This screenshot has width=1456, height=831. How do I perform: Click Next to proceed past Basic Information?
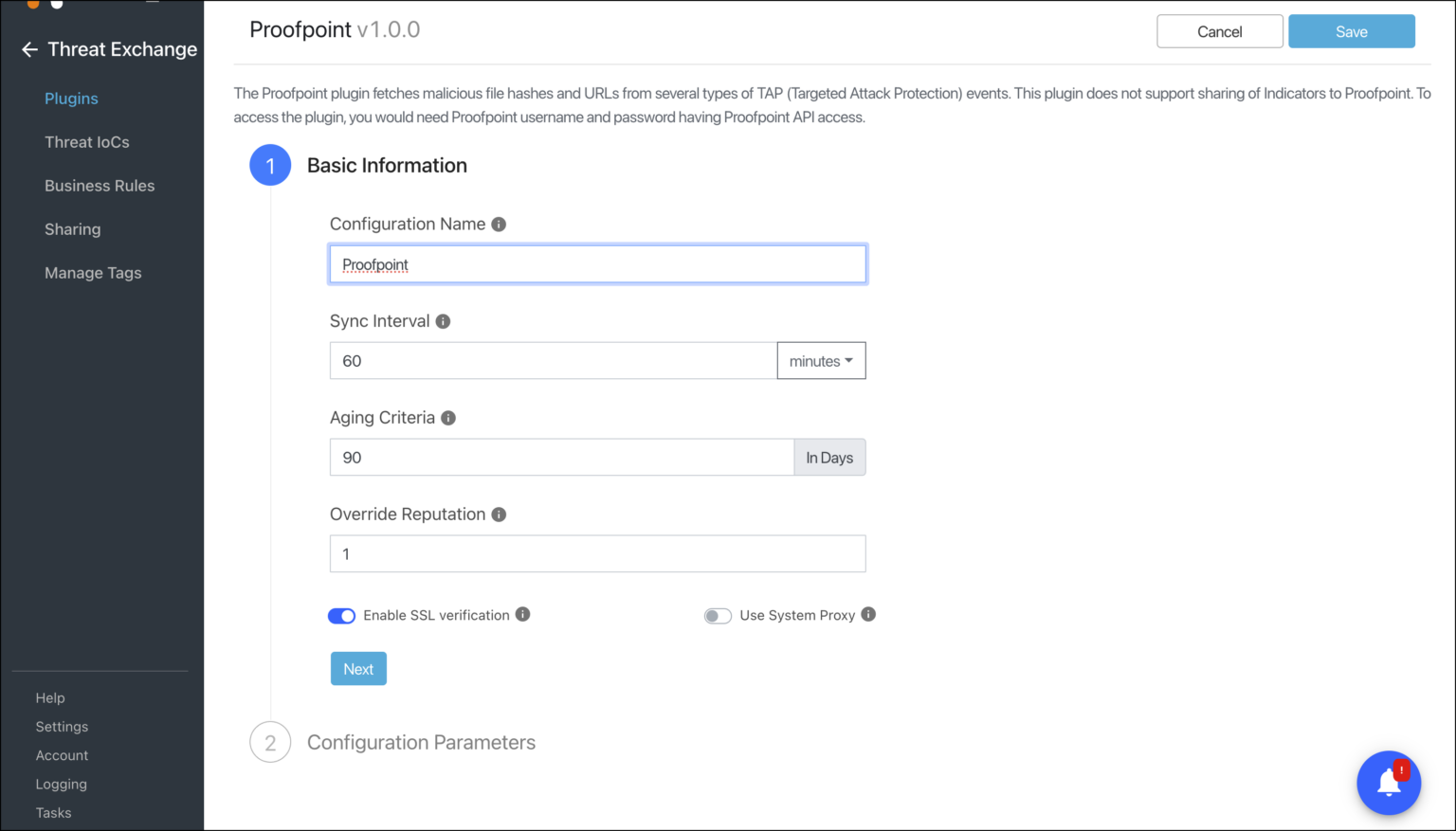tap(358, 668)
